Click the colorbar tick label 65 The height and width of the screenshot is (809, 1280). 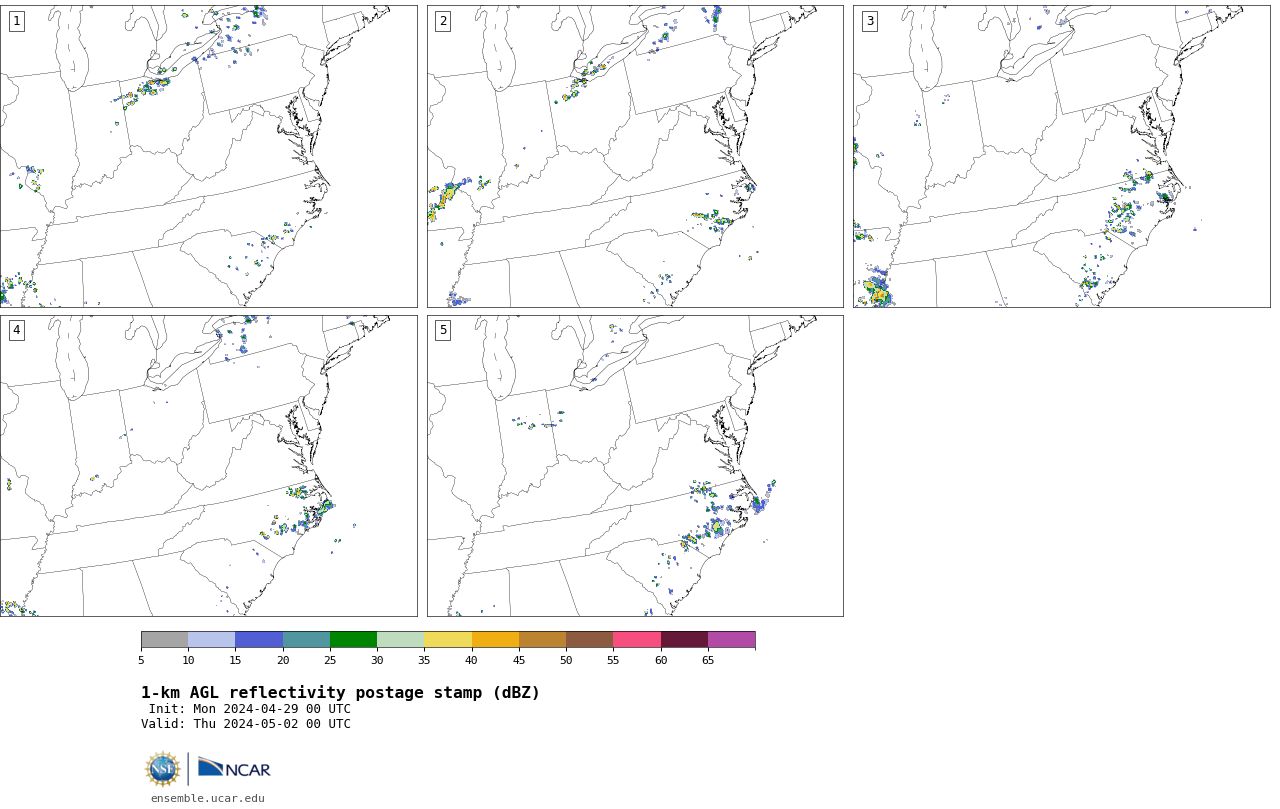pos(708,660)
